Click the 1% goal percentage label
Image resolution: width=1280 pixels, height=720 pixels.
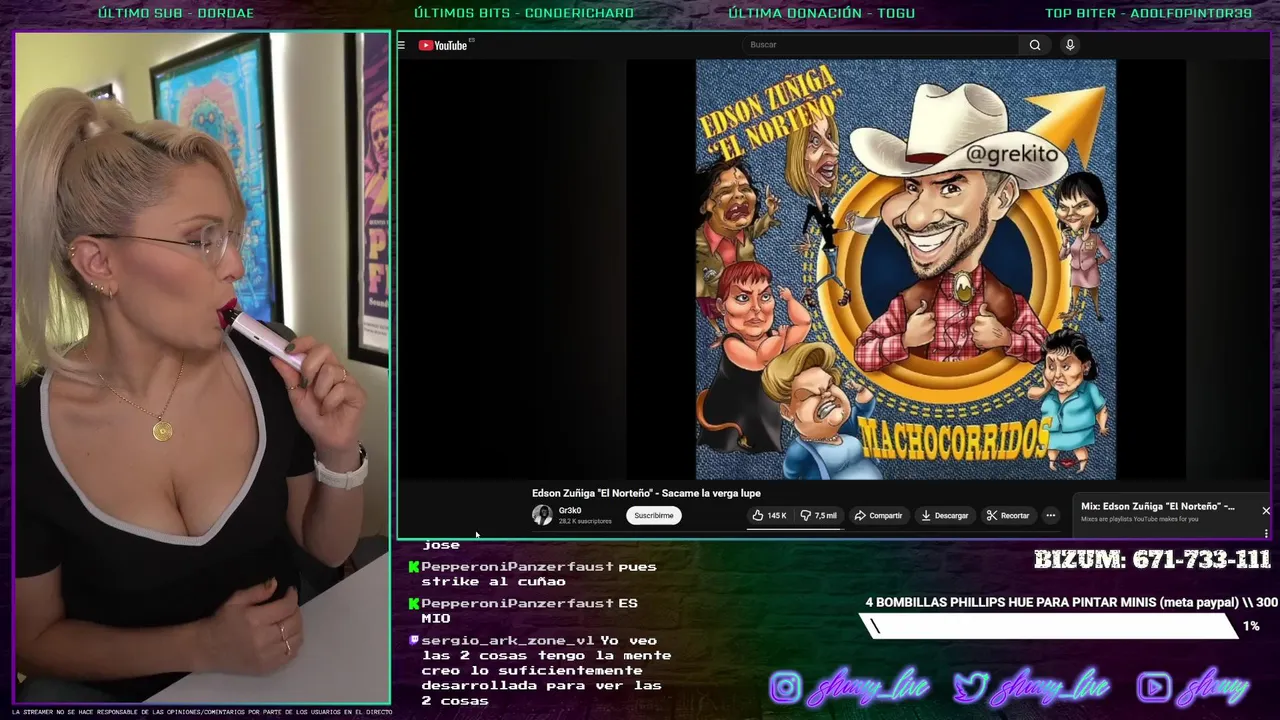(1251, 626)
